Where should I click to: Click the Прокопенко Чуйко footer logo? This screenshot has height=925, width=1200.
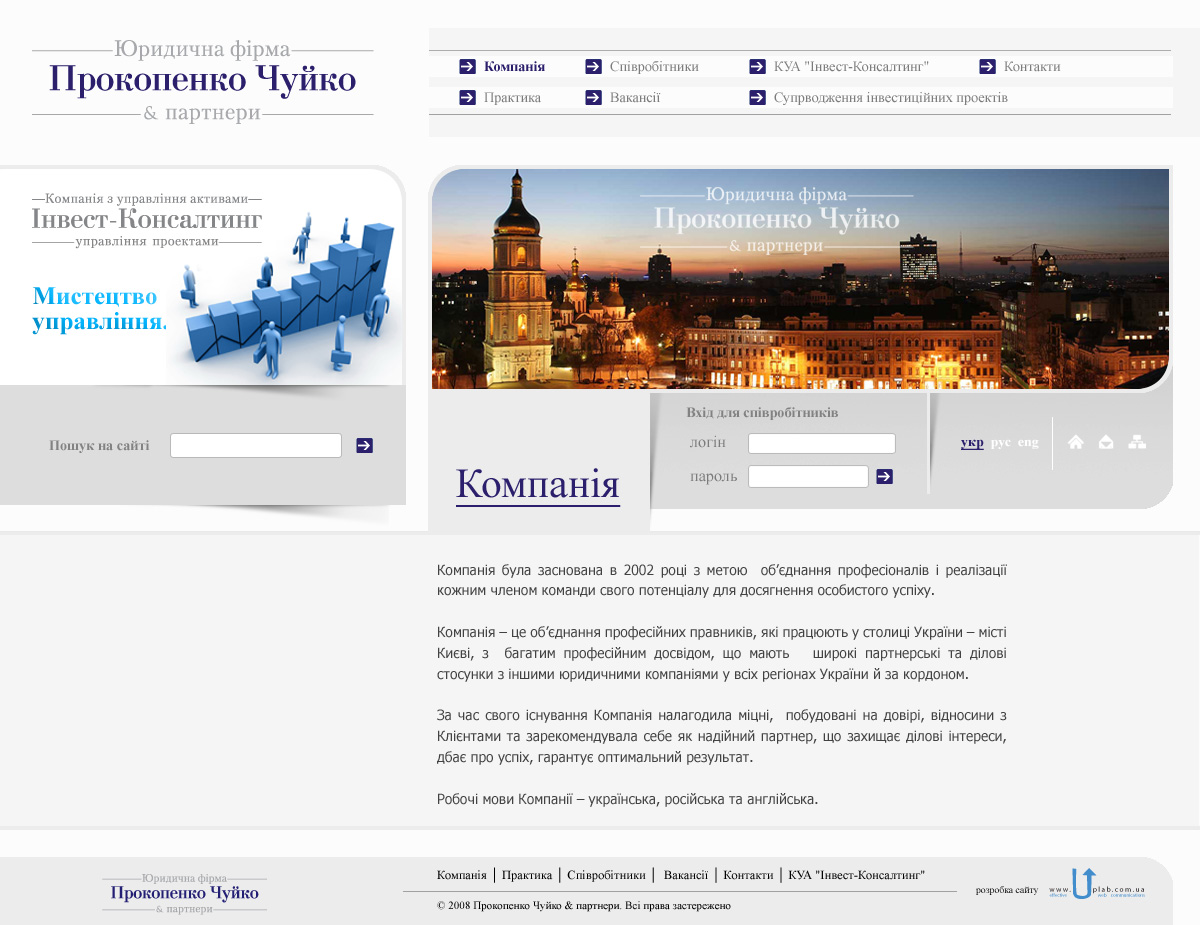[185, 892]
